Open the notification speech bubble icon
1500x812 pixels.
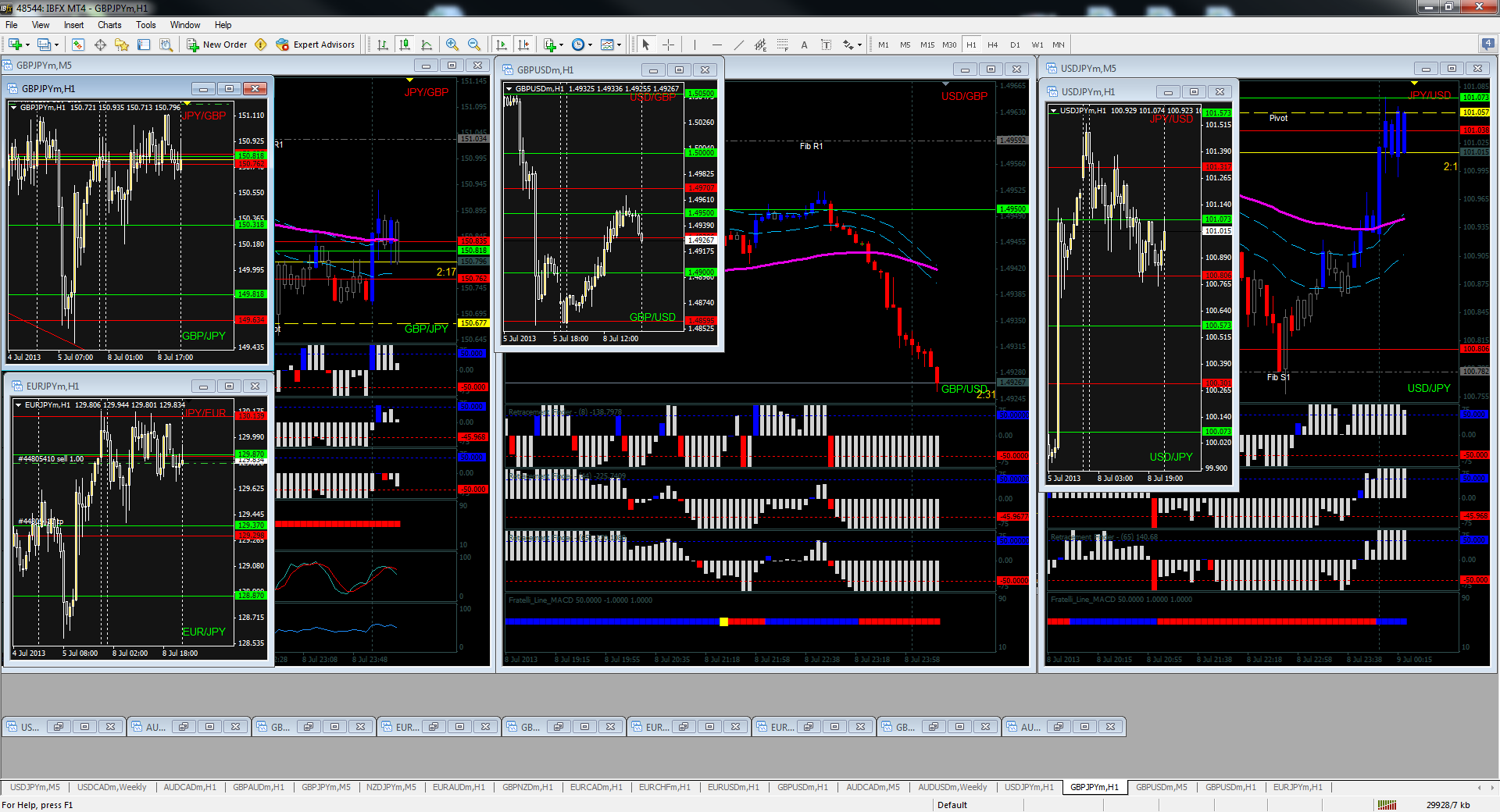click(1487, 45)
